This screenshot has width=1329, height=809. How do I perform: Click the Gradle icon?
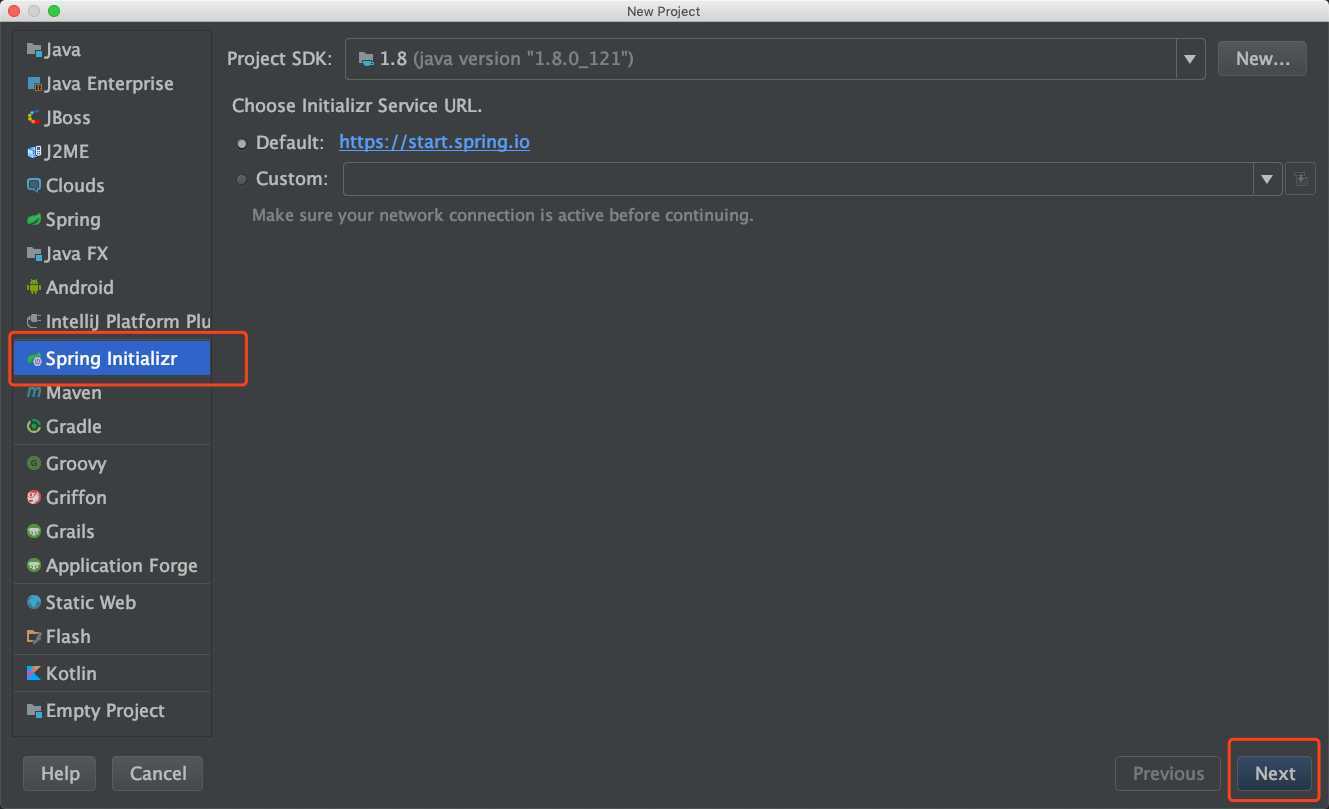click(35, 427)
